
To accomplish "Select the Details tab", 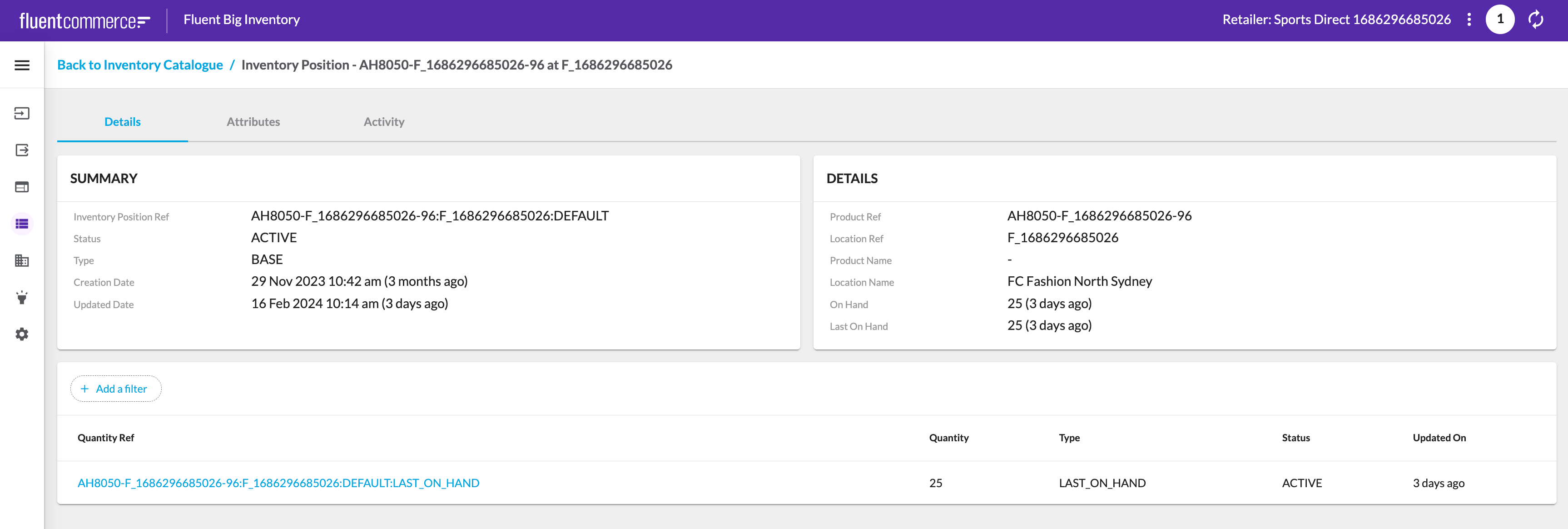I will click(122, 122).
